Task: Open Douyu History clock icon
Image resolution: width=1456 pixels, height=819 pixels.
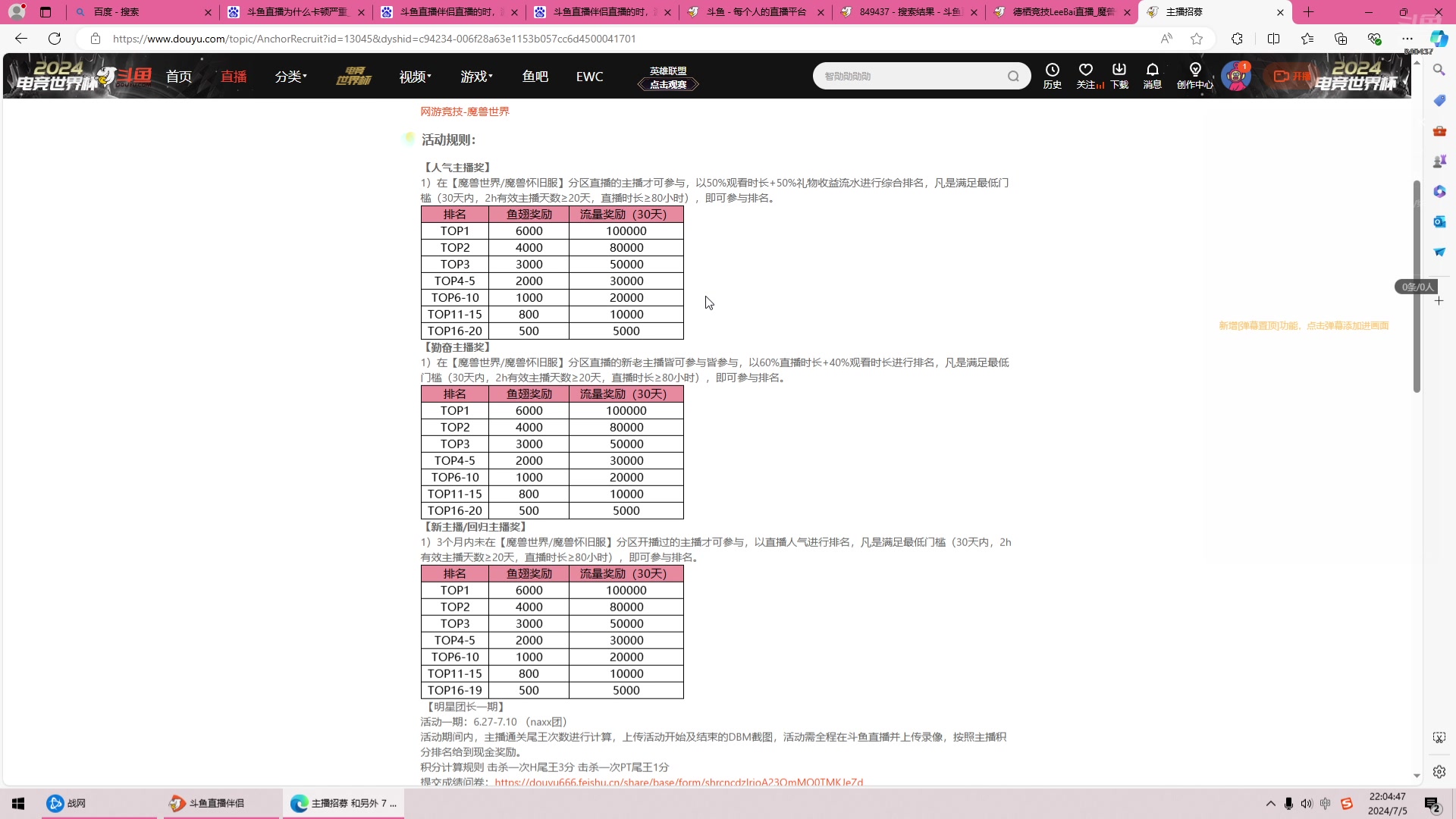Action: coord(1052,76)
